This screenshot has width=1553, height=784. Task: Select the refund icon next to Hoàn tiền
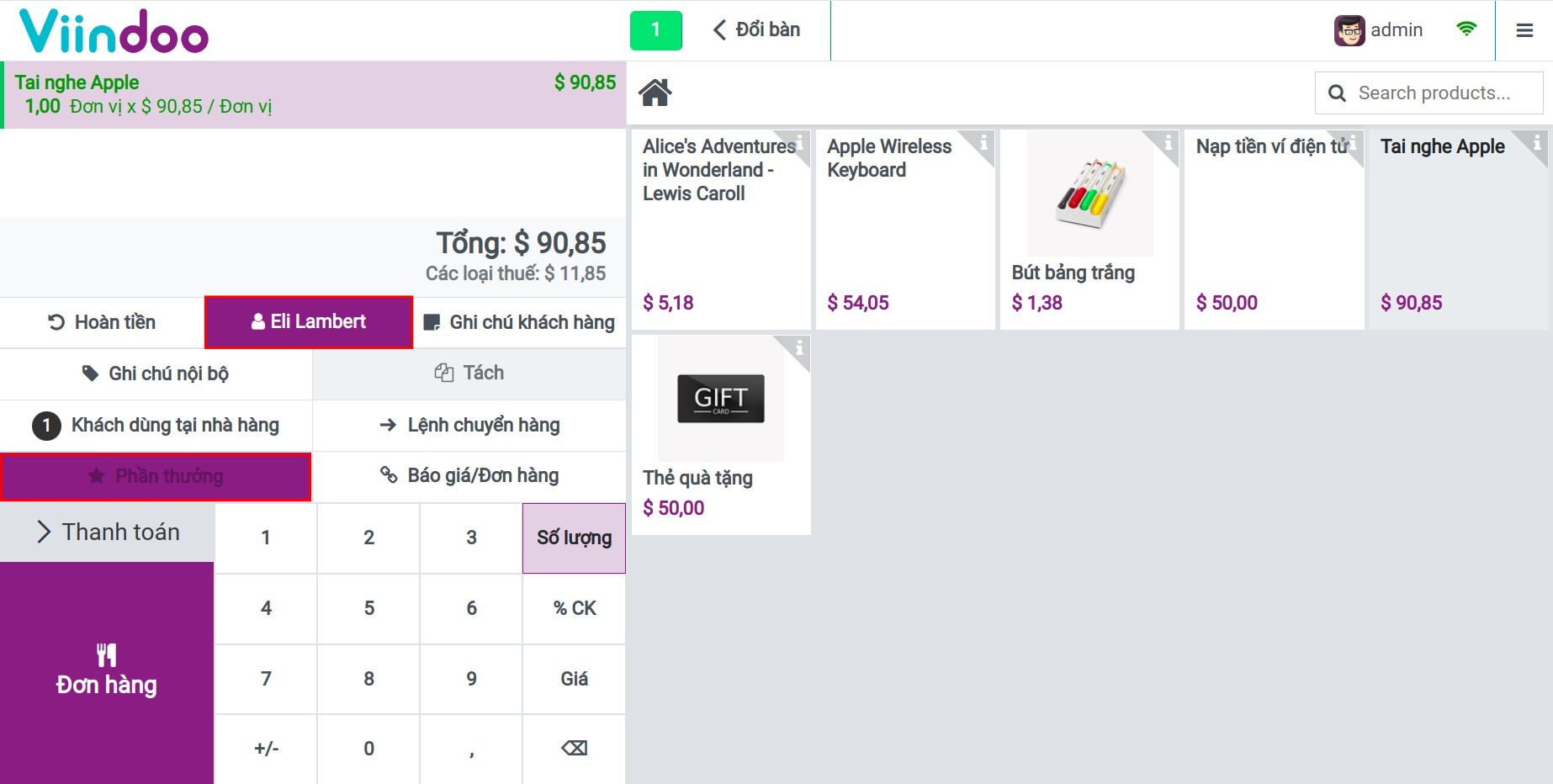click(x=56, y=321)
